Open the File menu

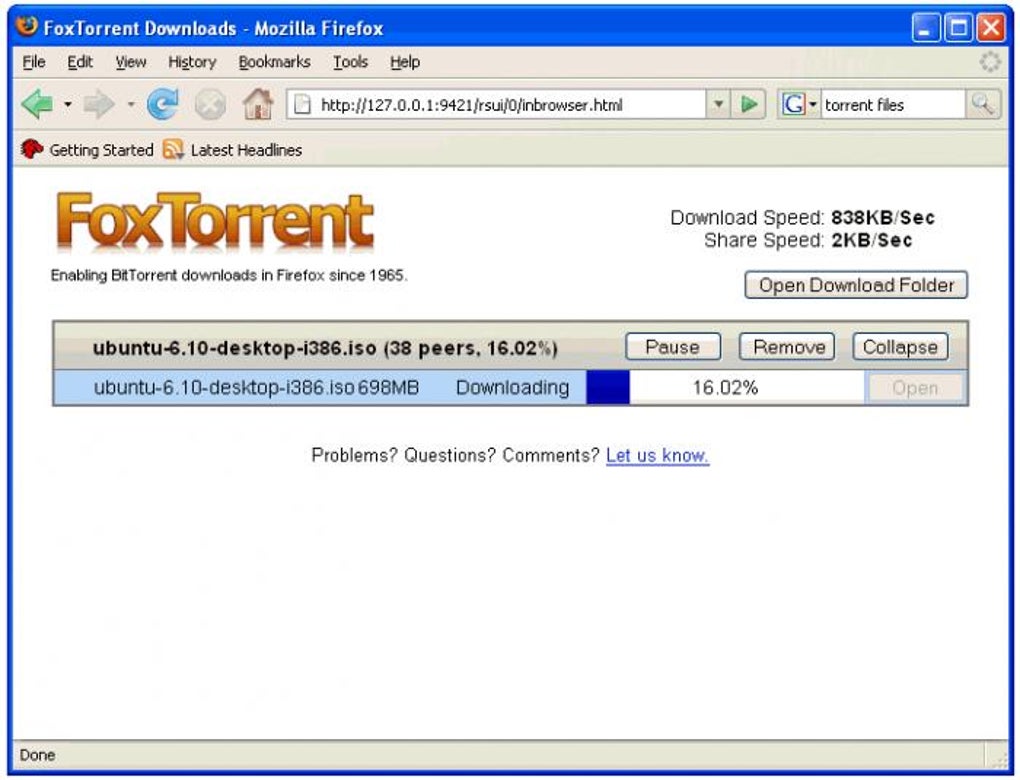pos(34,62)
